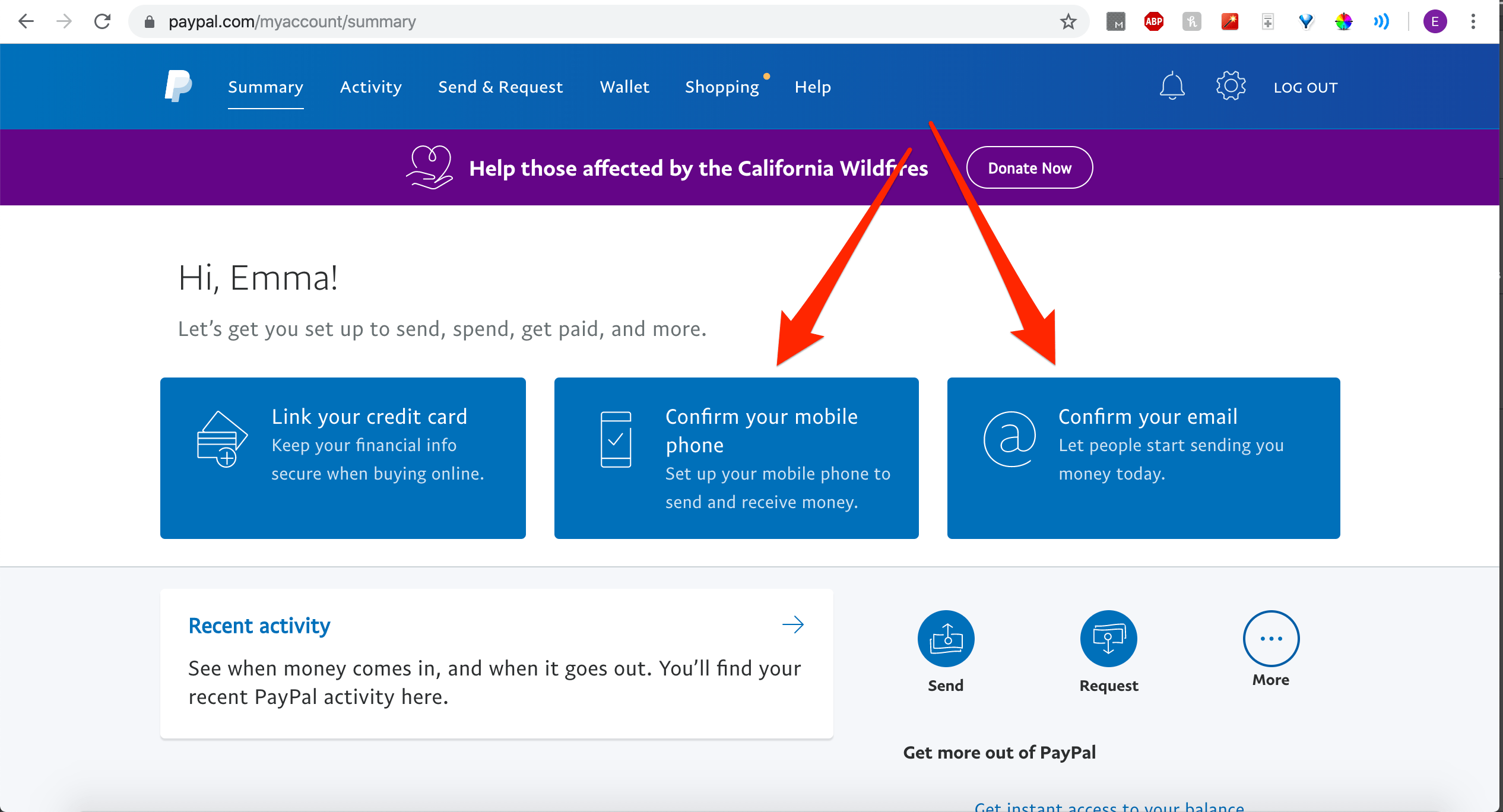Open the More options circle
This screenshot has height=812, width=1503.
(x=1271, y=639)
